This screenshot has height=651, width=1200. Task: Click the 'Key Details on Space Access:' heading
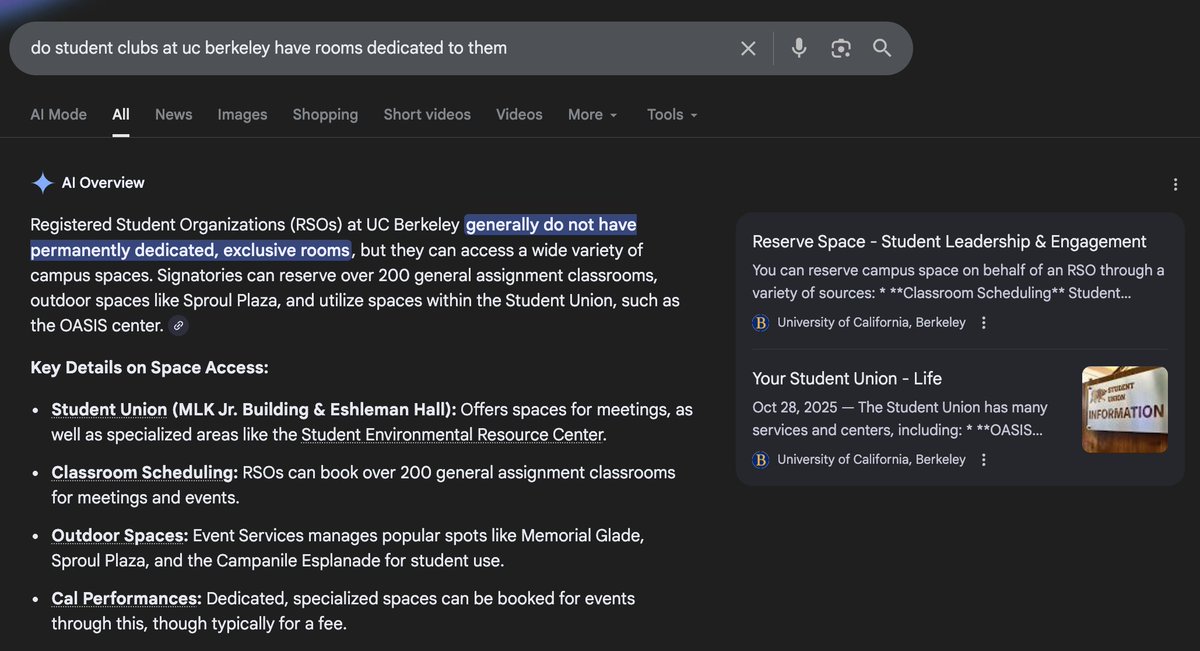tap(149, 368)
